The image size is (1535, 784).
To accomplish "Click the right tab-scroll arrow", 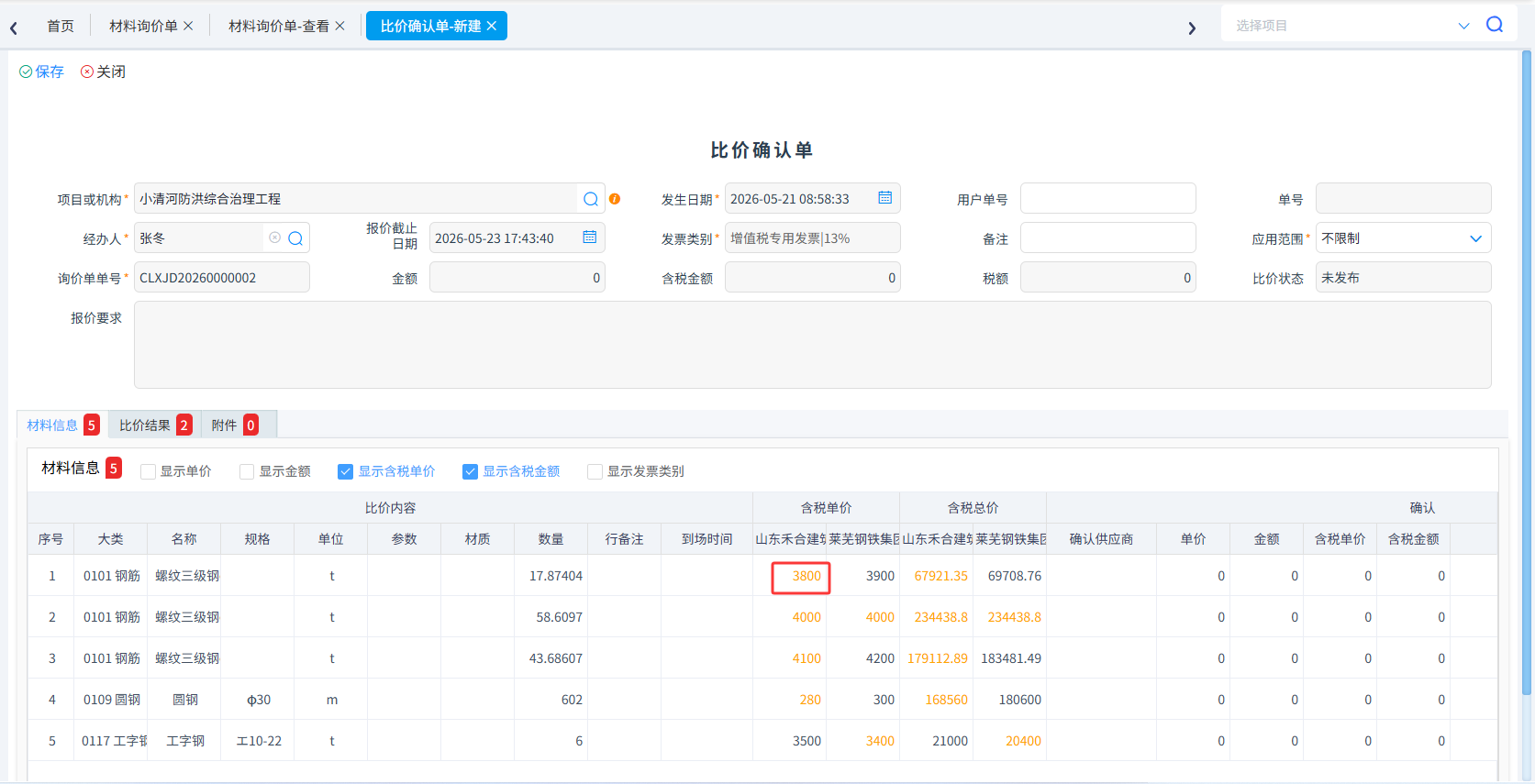I will [1192, 28].
